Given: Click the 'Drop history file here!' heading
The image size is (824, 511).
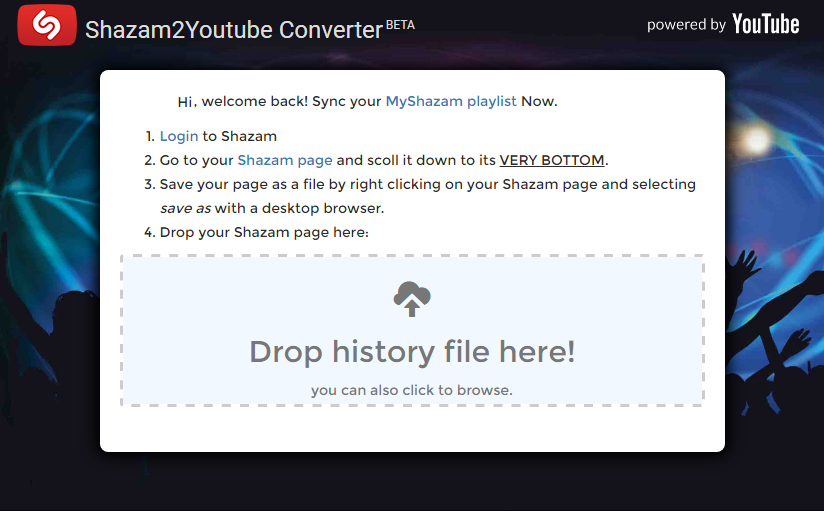Looking at the screenshot, I should 412,352.
